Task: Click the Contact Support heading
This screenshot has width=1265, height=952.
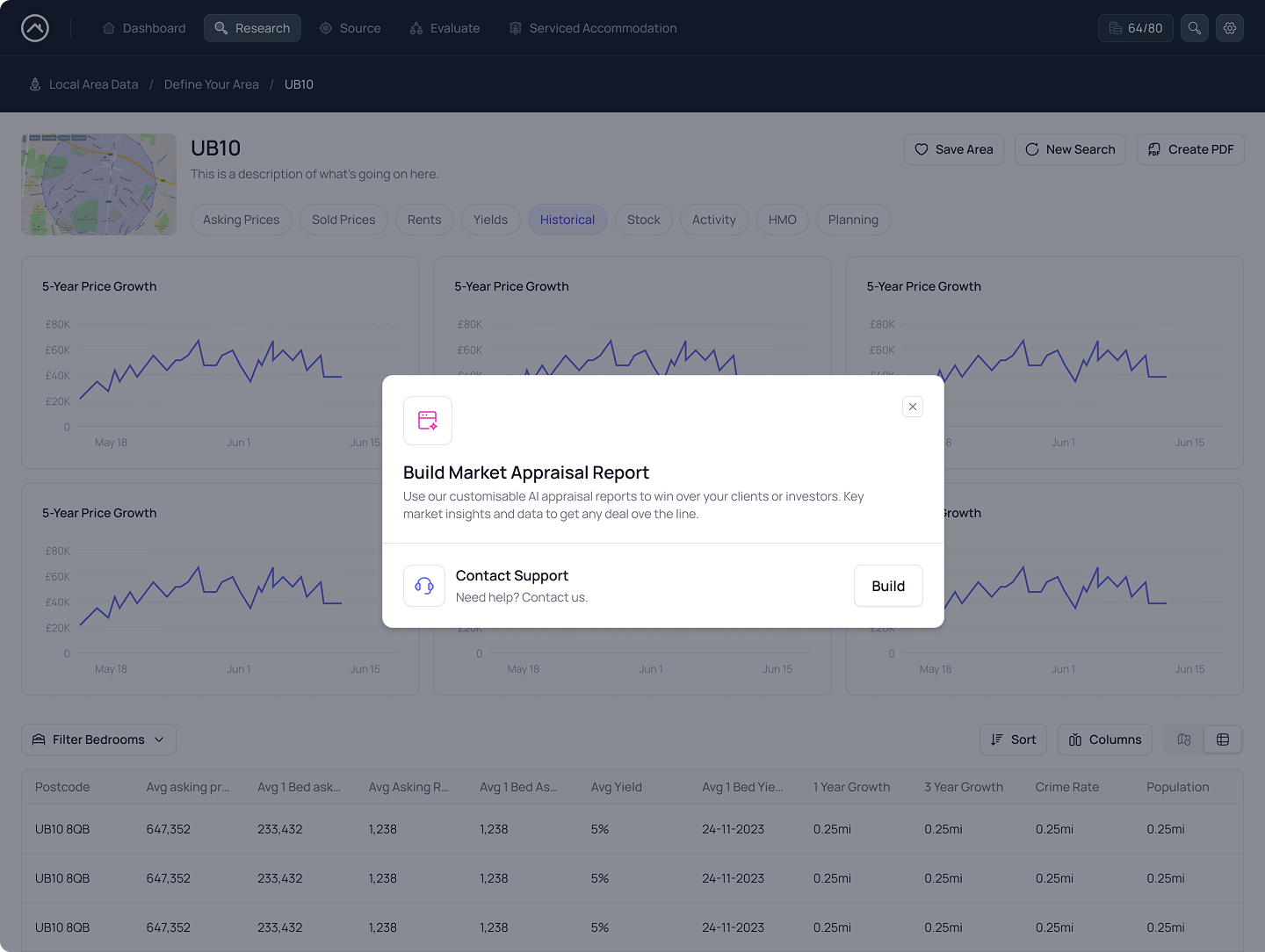Action: pyautogui.click(x=512, y=575)
